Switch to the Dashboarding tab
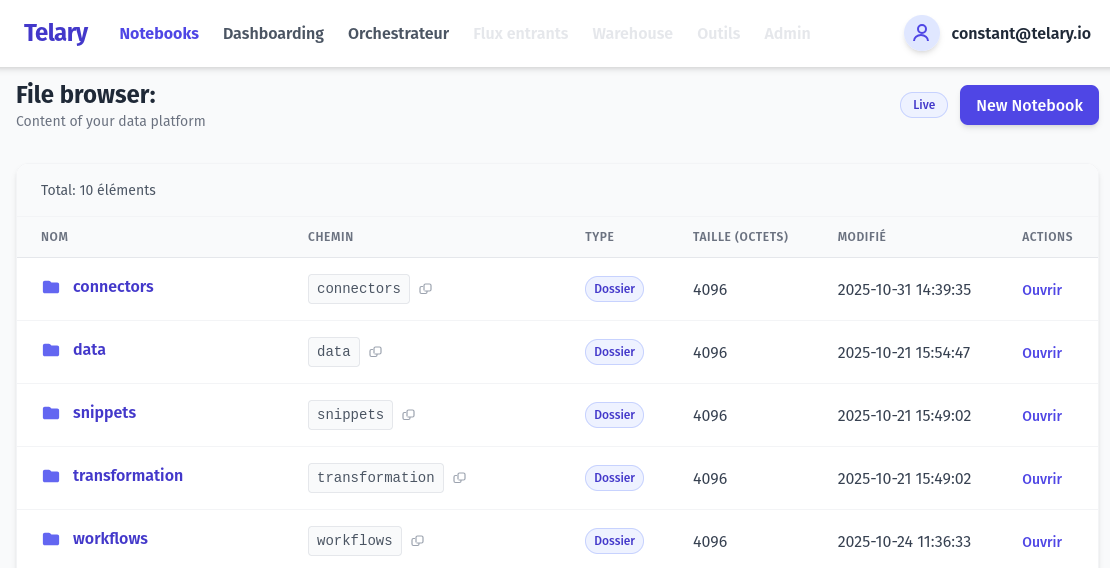 click(273, 33)
